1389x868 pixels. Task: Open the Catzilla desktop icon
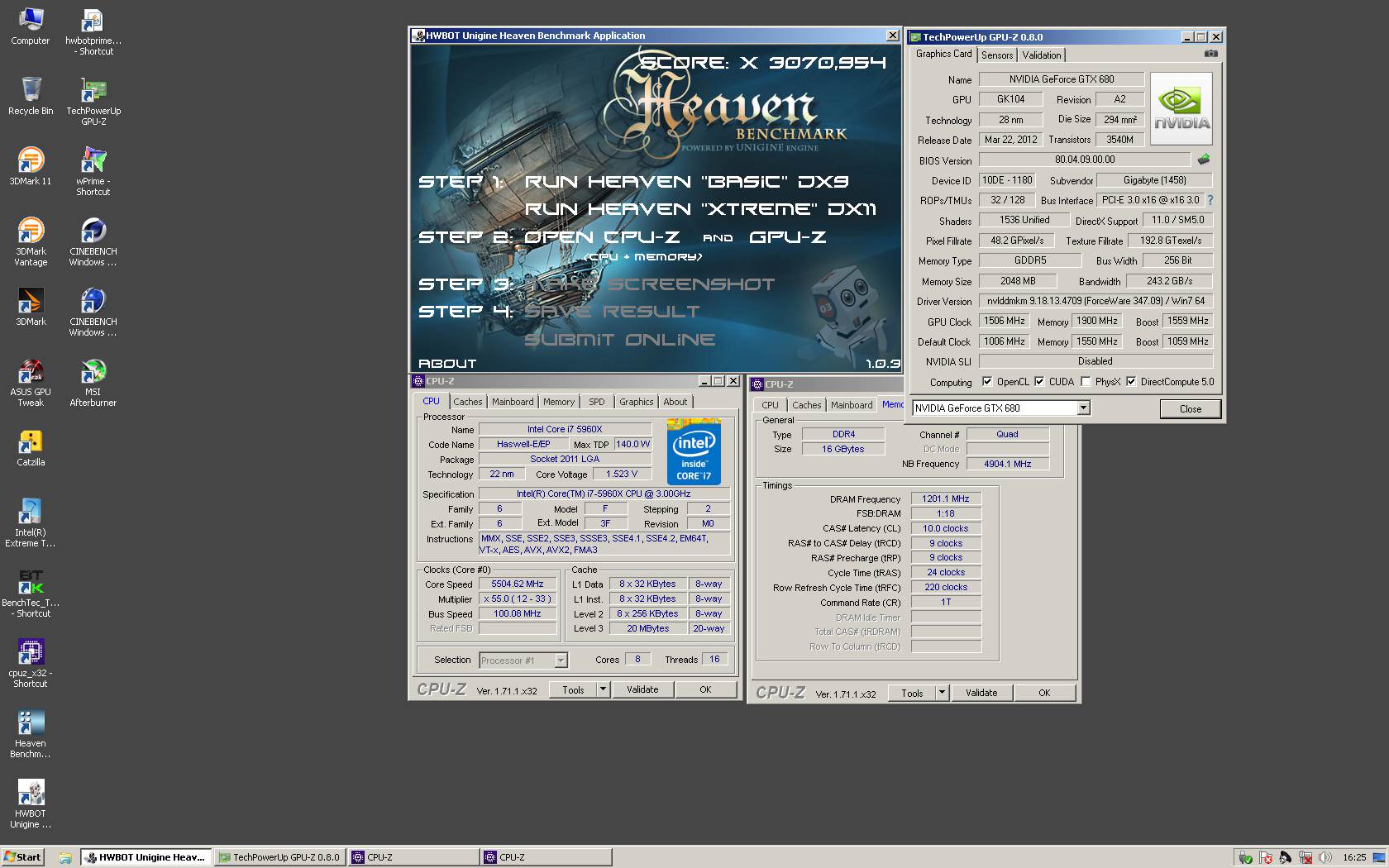[x=31, y=449]
